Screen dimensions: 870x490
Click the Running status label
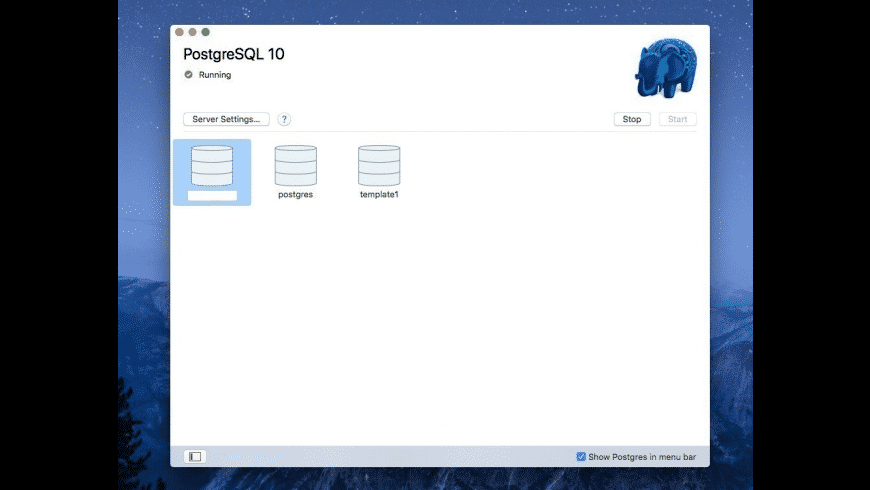point(215,75)
